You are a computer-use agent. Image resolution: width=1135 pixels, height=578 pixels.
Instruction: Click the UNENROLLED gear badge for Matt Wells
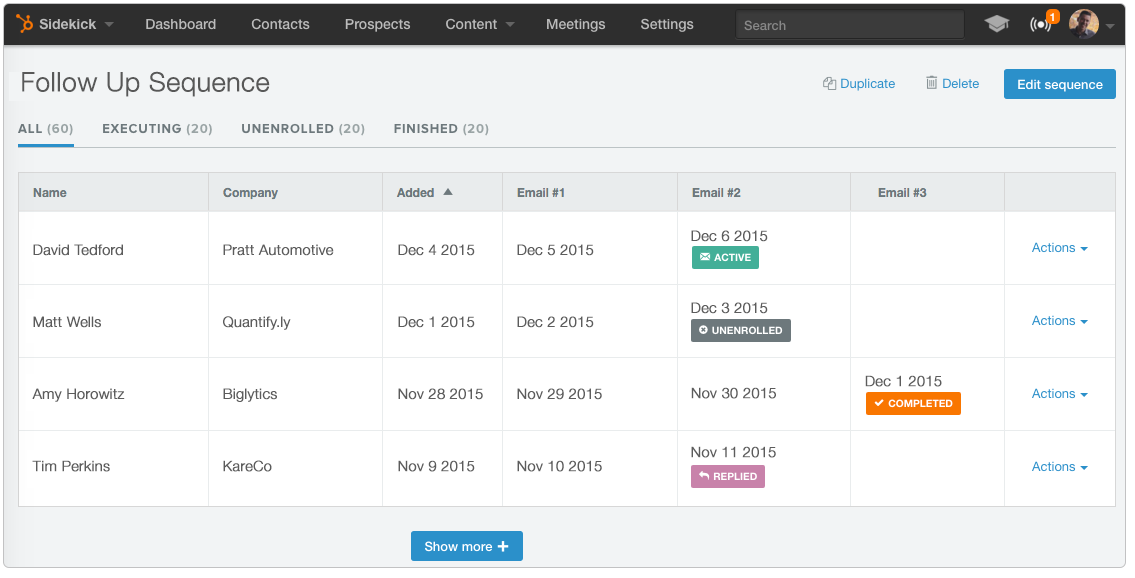740,330
